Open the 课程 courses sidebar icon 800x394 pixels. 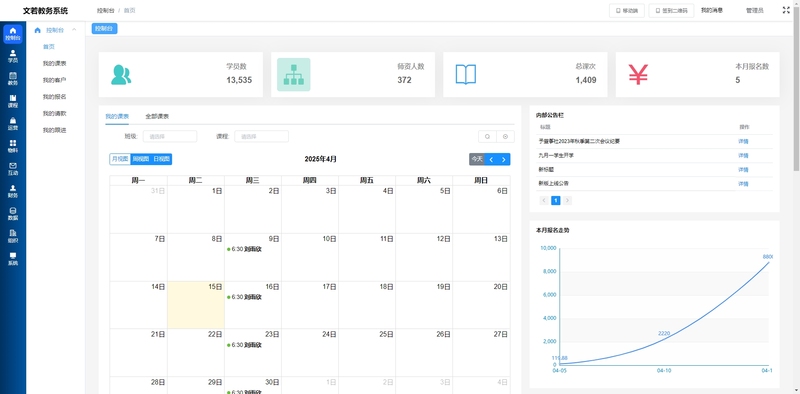tap(13, 101)
